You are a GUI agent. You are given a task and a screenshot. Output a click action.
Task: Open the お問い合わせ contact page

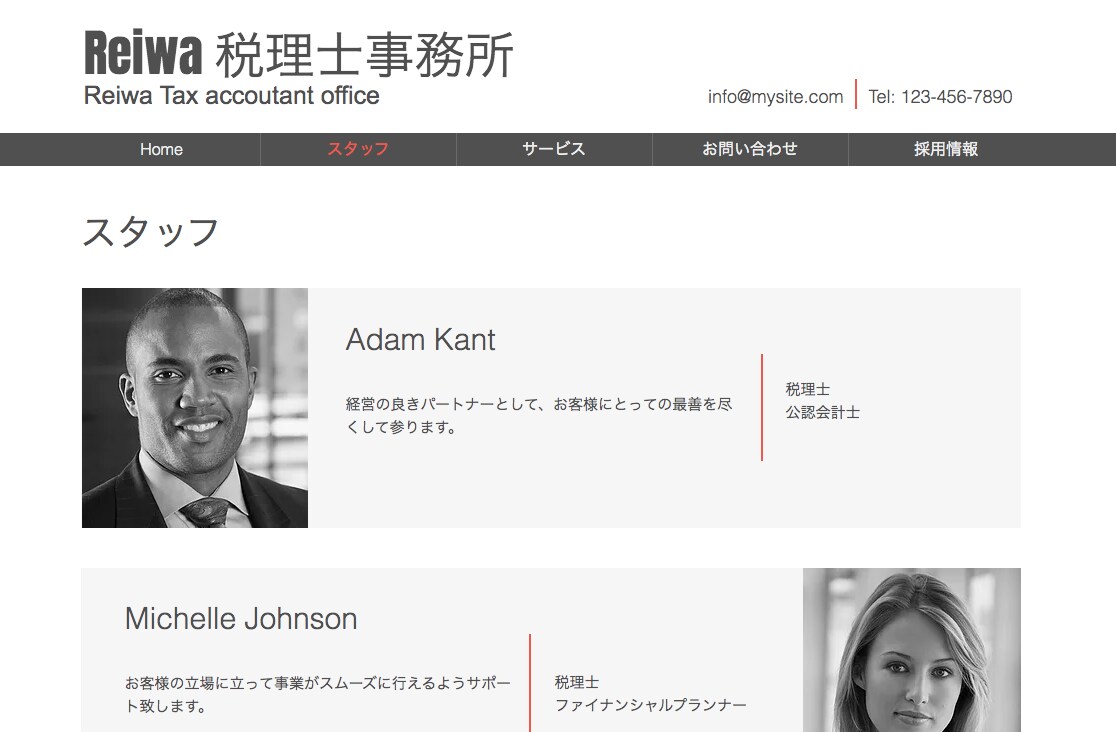pyautogui.click(x=750, y=149)
